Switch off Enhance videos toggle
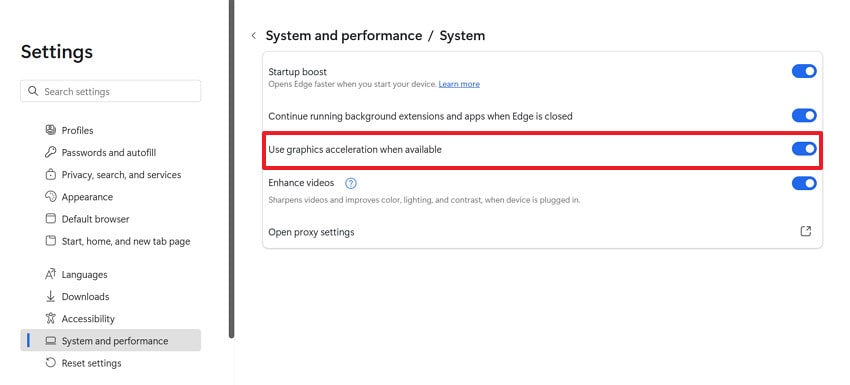850x385 pixels. [804, 183]
